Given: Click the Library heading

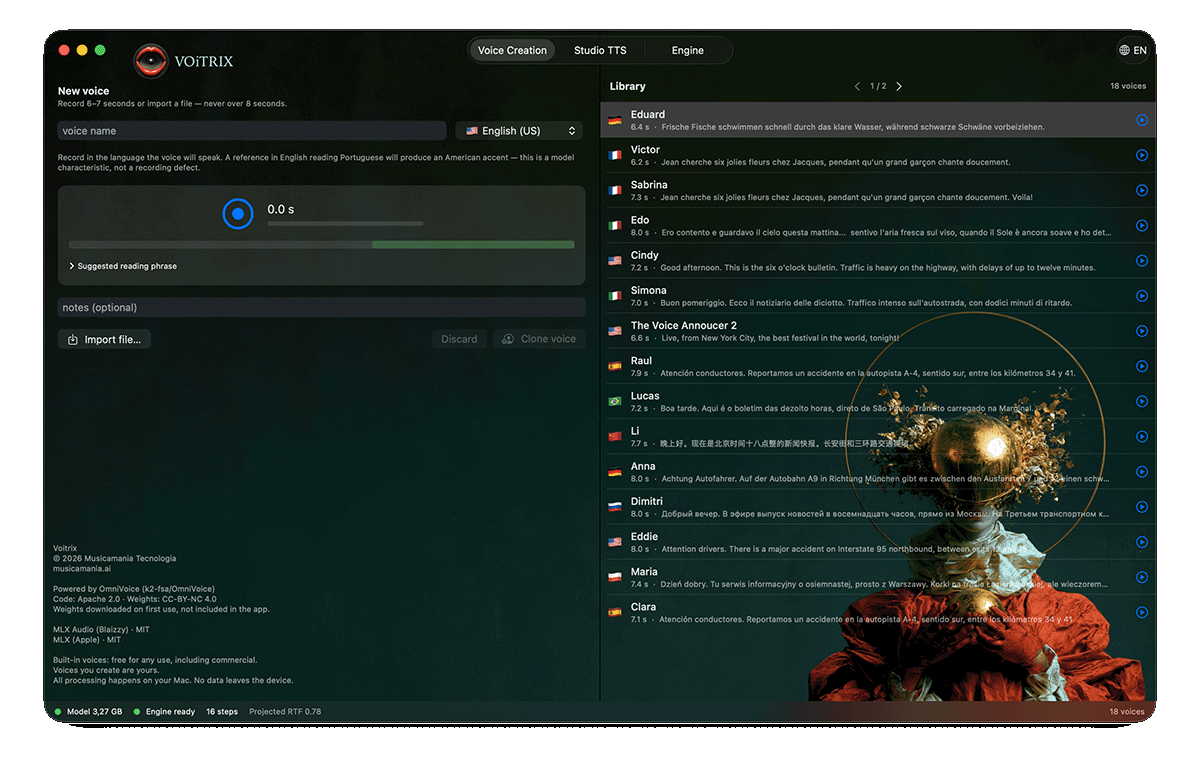Looking at the screenshot, I should [627, 86].
